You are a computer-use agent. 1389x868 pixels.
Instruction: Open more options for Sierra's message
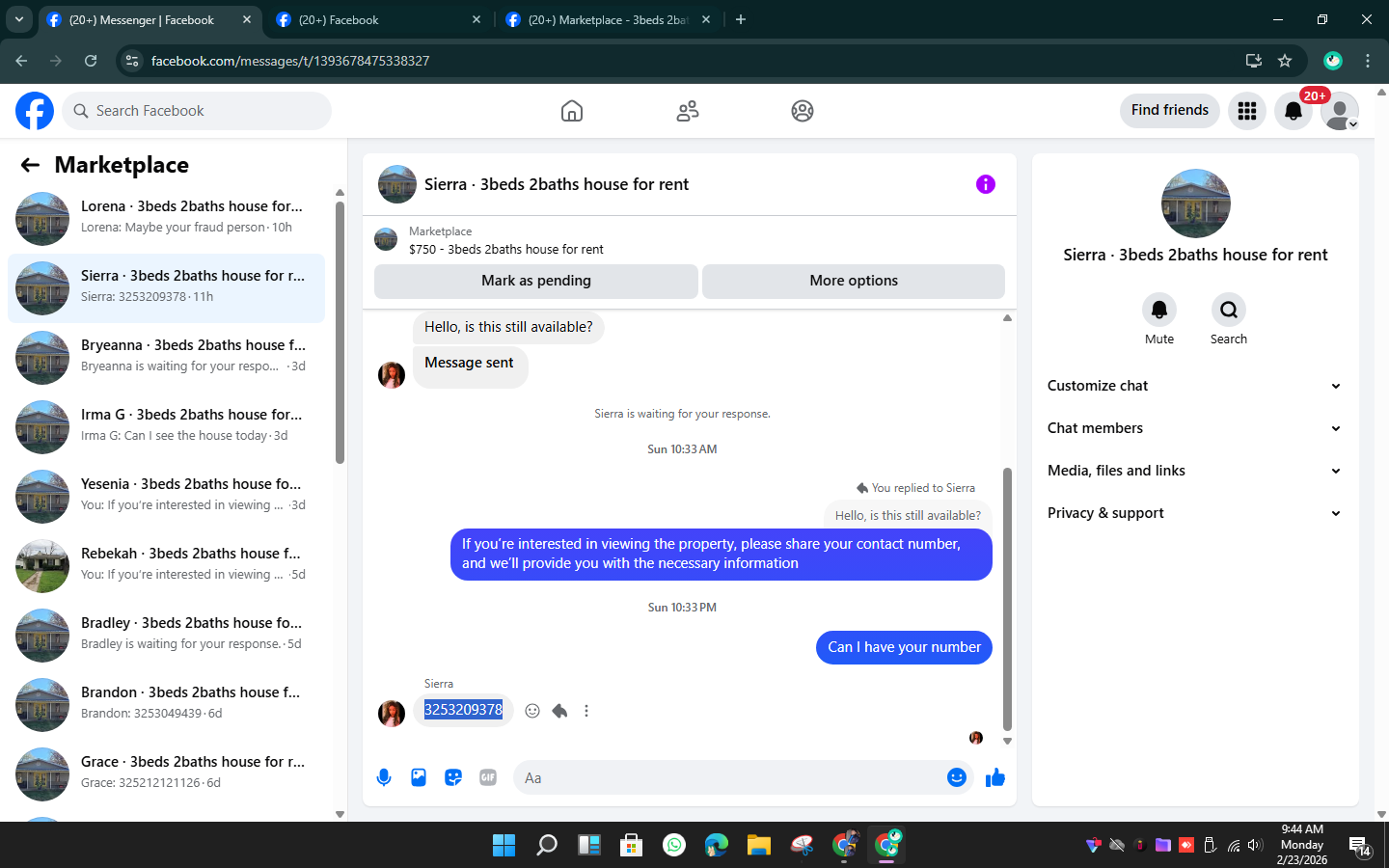(x=586, y=711)
